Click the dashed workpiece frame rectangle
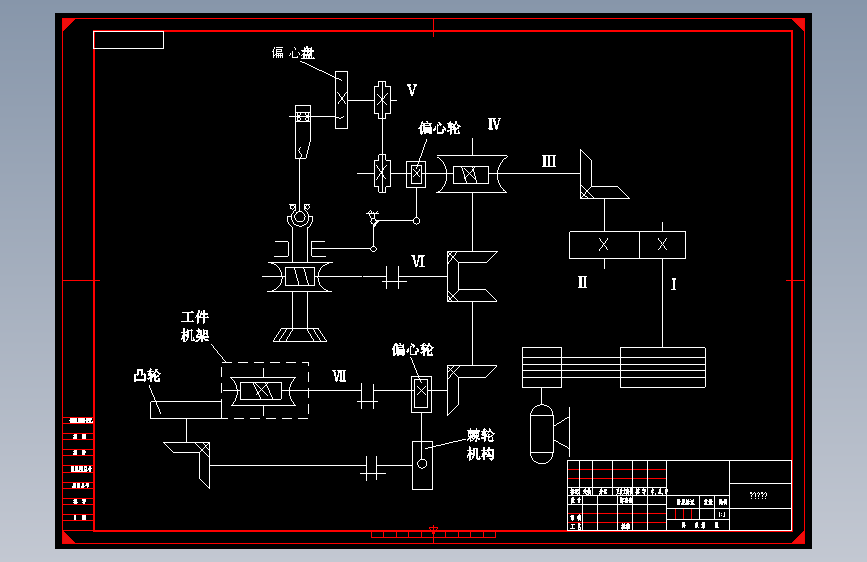 click(265, 391)
